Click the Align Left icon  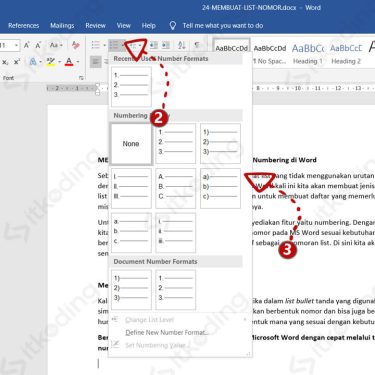pyautogui.click(x=96, y=62)
